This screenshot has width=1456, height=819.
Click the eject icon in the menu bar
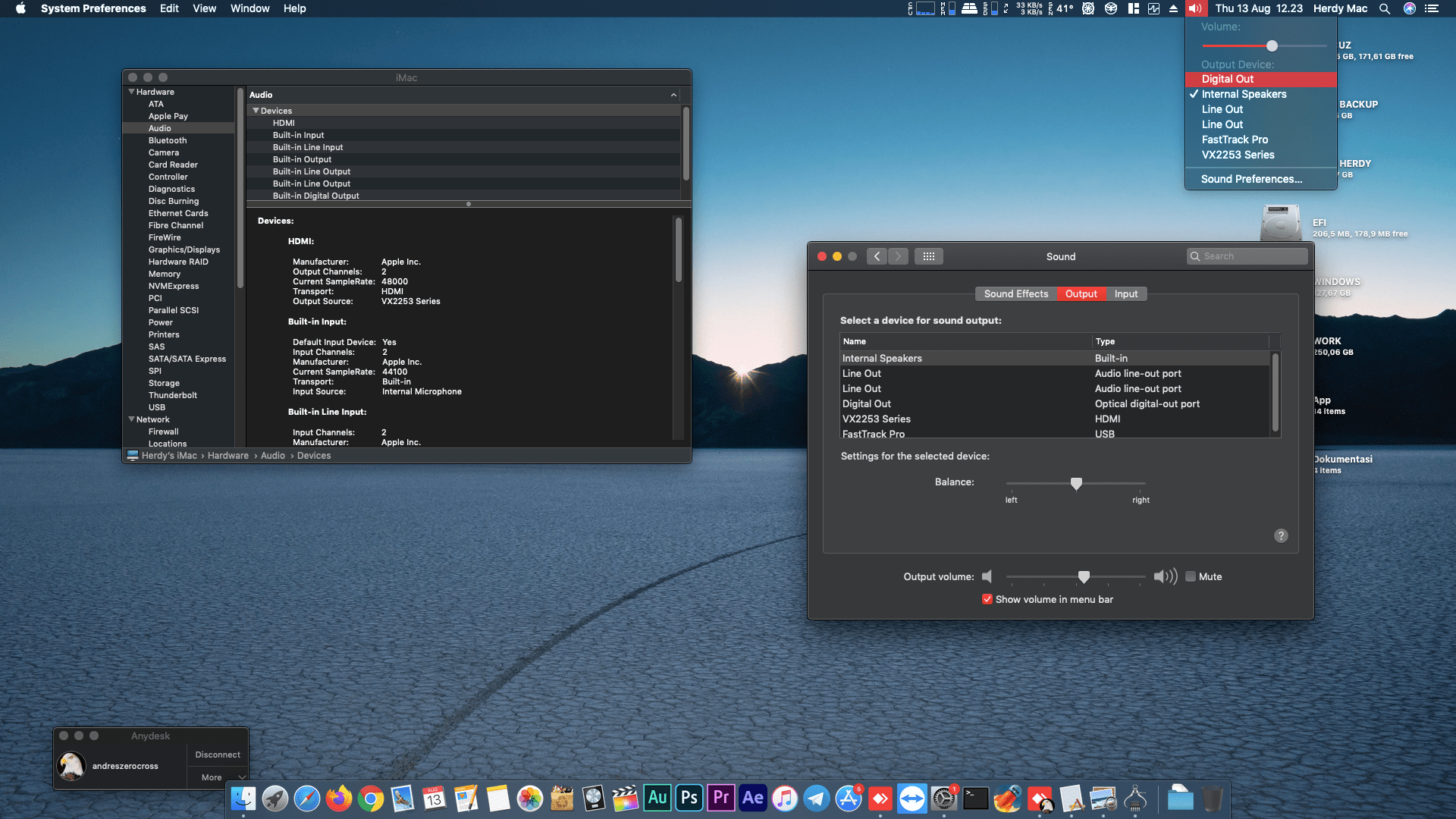(x=1173, y=8)
